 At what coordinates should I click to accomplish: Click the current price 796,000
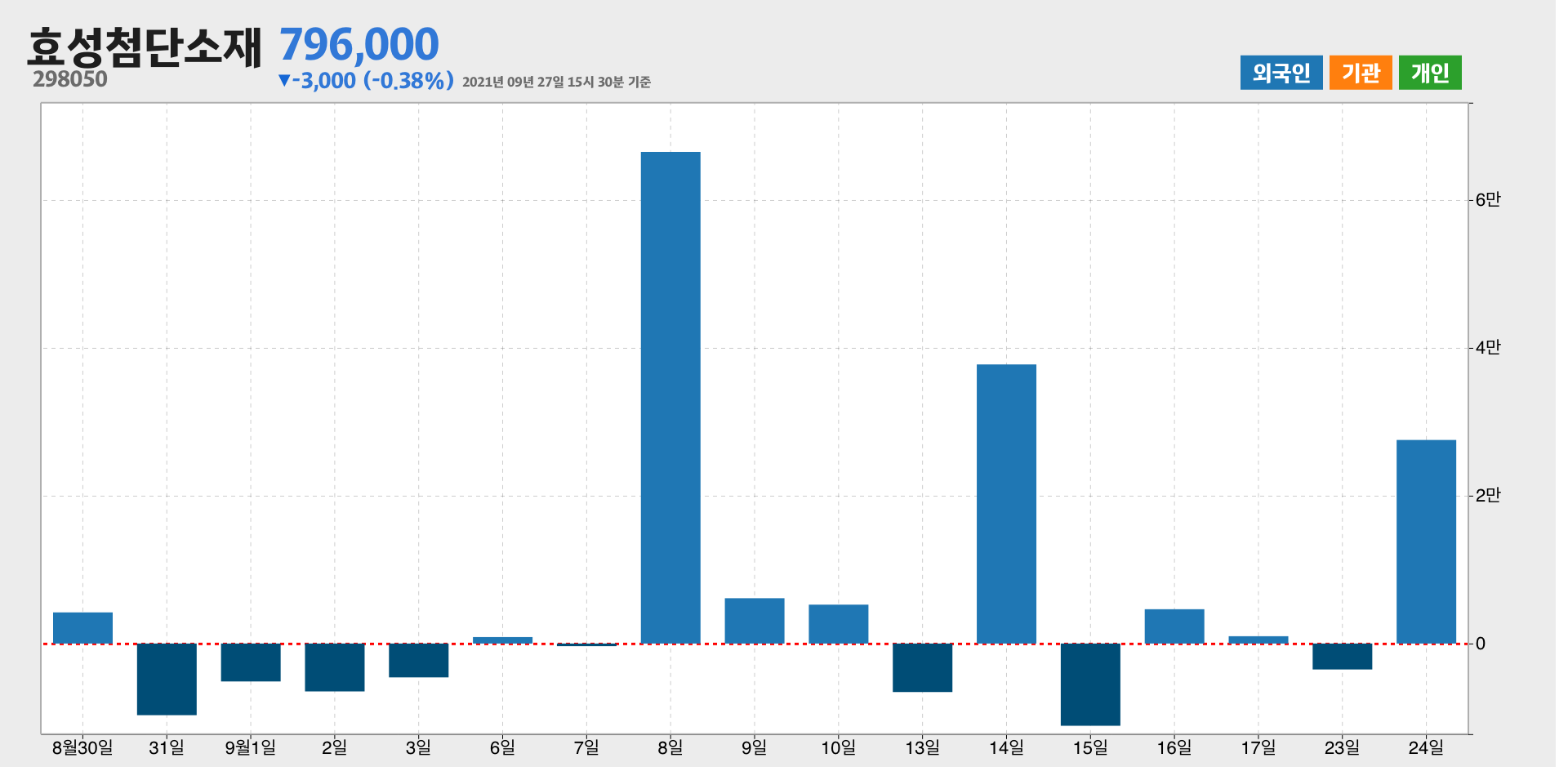coord(359,44)
